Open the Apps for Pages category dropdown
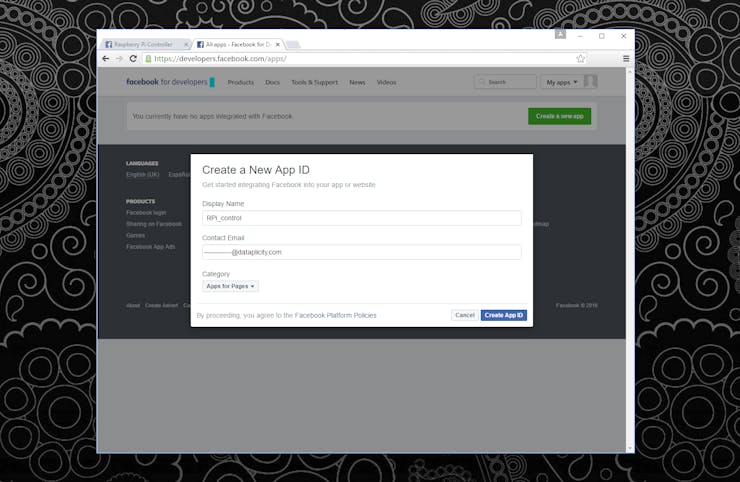The height and width of the screenshot is (482, 740). (230, 286)
